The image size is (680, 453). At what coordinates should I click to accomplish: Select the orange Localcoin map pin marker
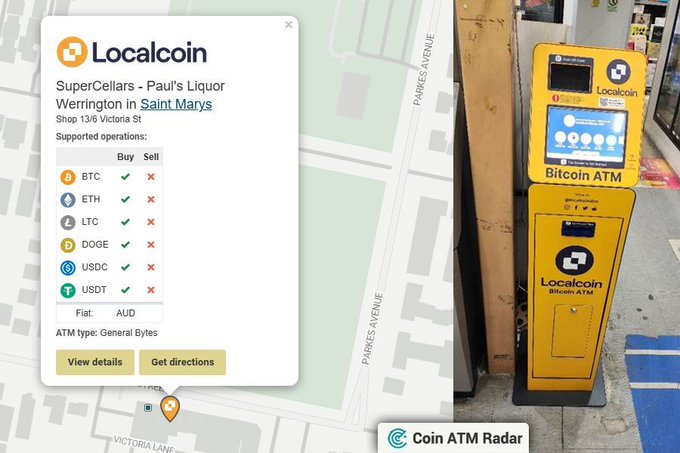[170, 409]
